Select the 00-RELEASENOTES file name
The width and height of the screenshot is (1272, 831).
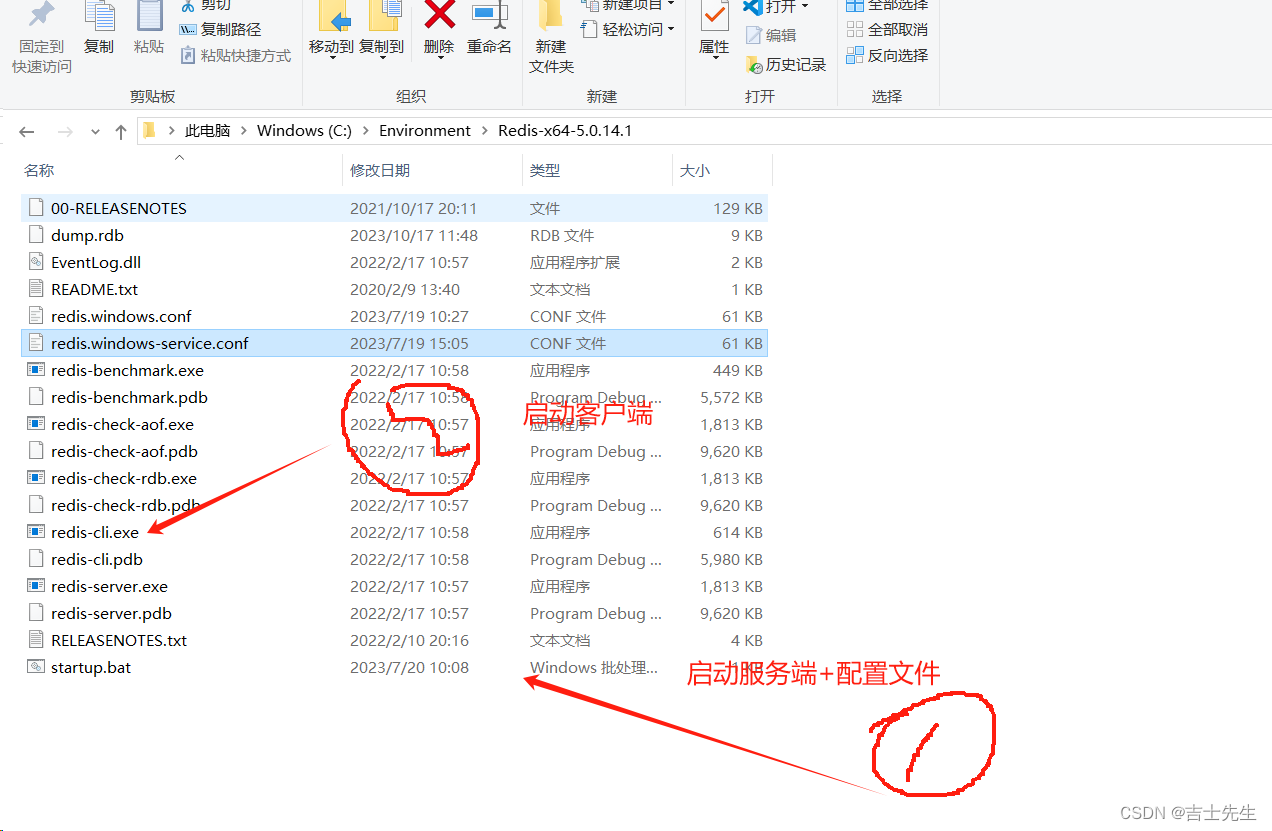pos(119,209)
